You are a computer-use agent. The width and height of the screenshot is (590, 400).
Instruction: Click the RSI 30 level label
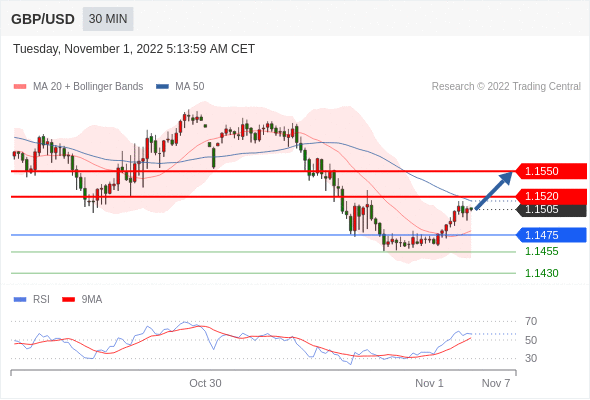pyautogui.click(x=531, y=358)
